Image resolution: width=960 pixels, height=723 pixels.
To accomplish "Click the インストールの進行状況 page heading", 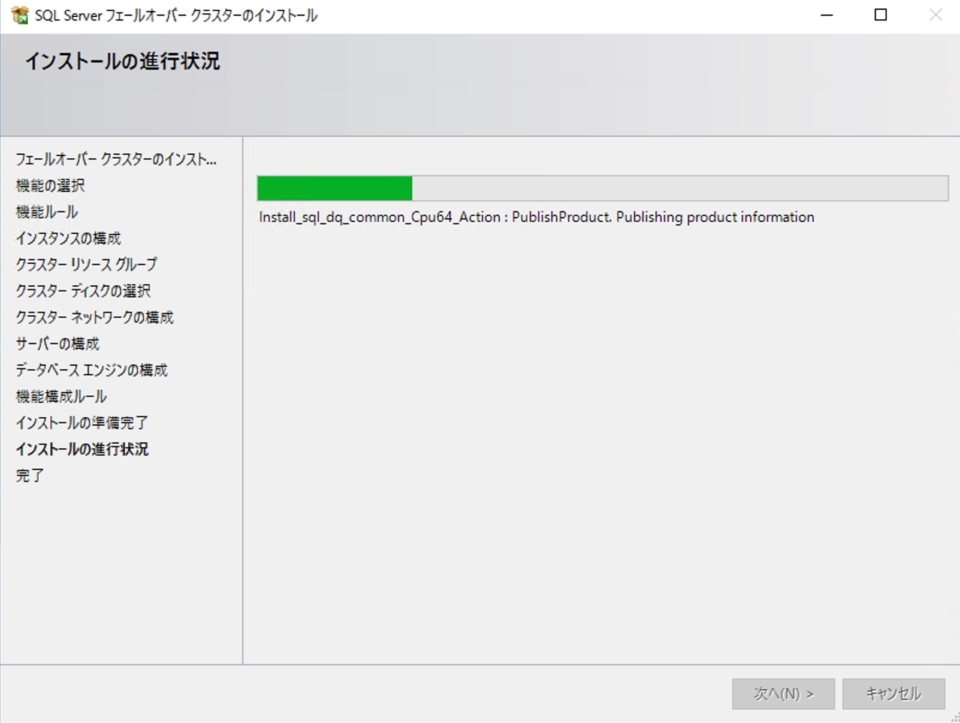I will click(x=122, y=61).
